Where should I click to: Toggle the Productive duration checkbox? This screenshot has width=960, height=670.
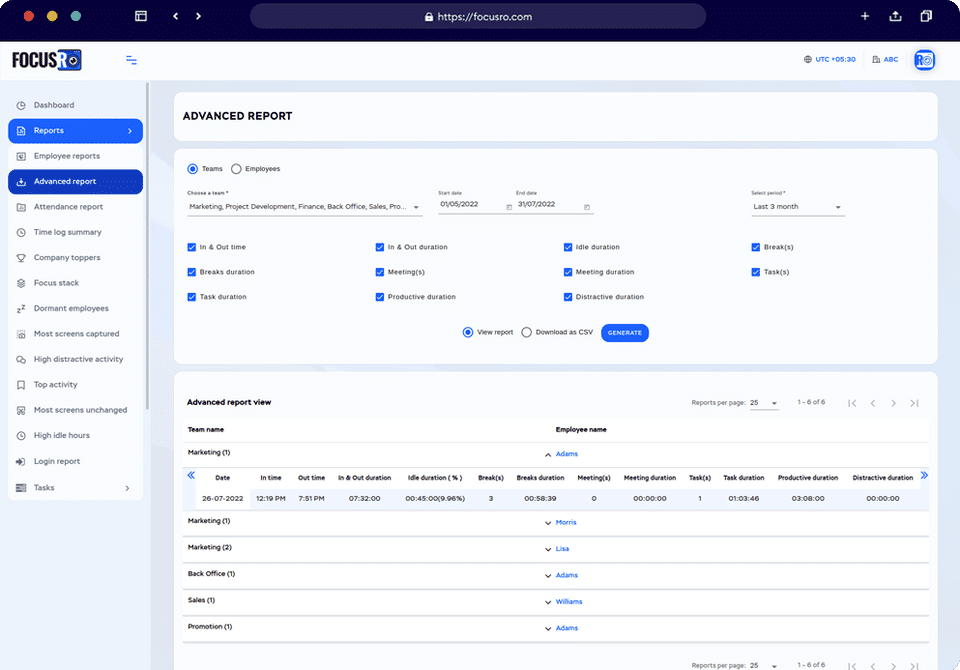pos(380,297)
